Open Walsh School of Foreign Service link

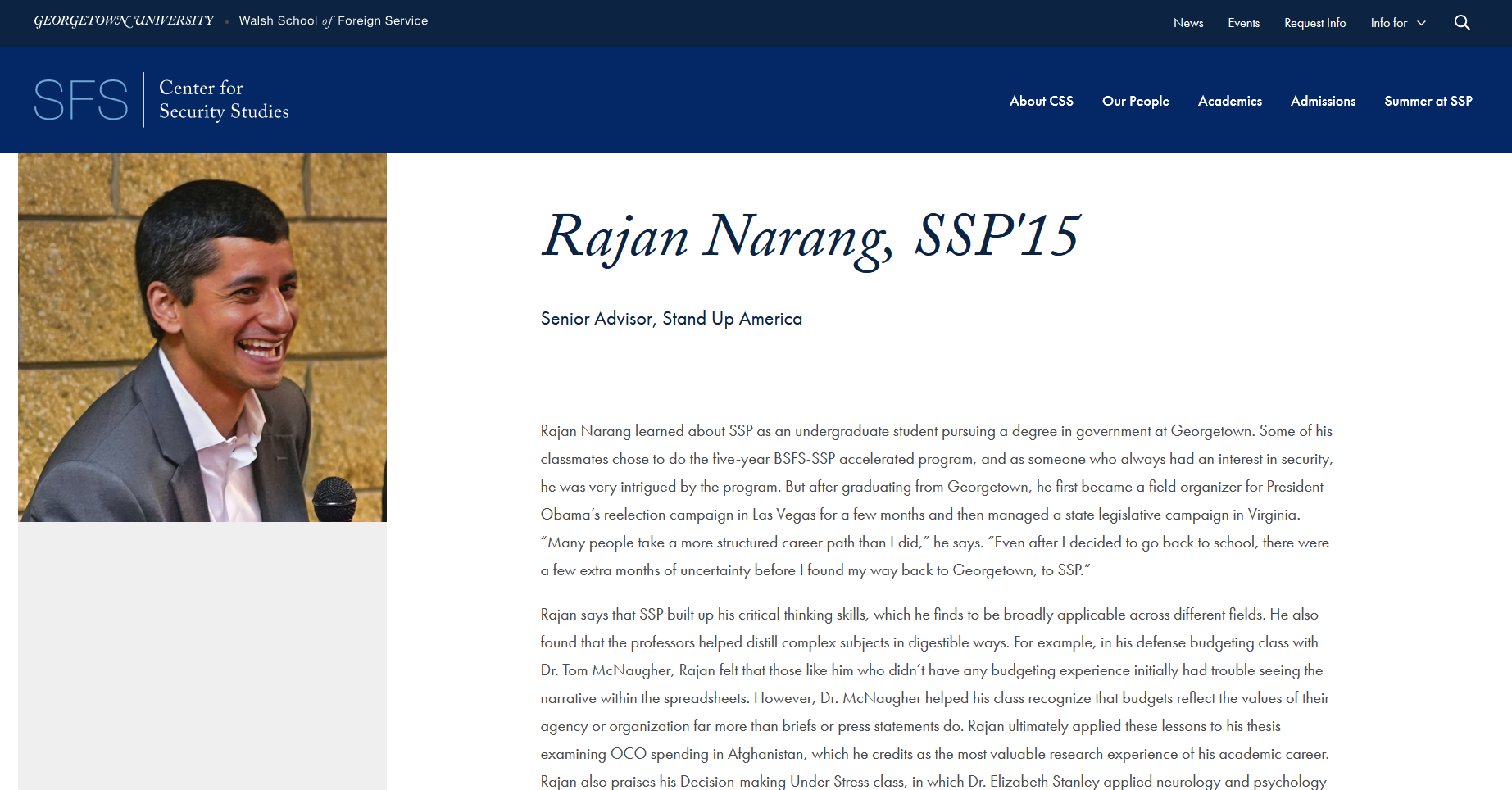pos(334,21)
